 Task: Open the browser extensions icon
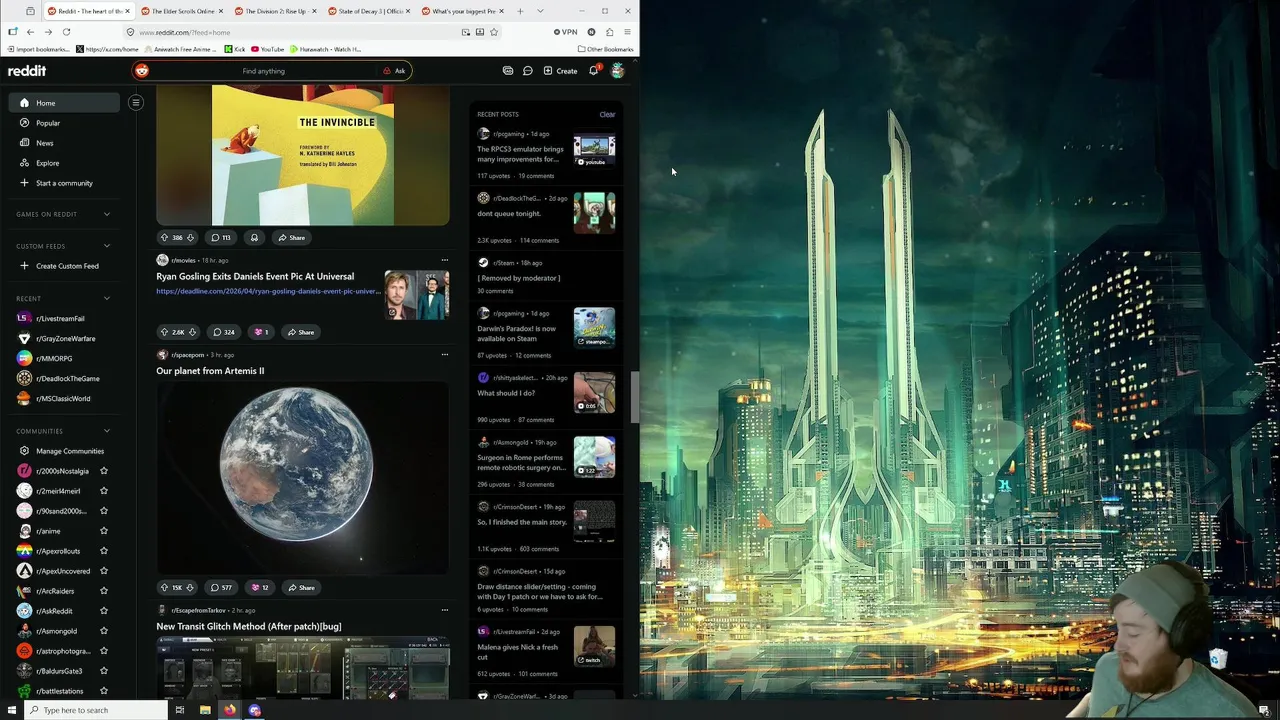click(609, 32)
